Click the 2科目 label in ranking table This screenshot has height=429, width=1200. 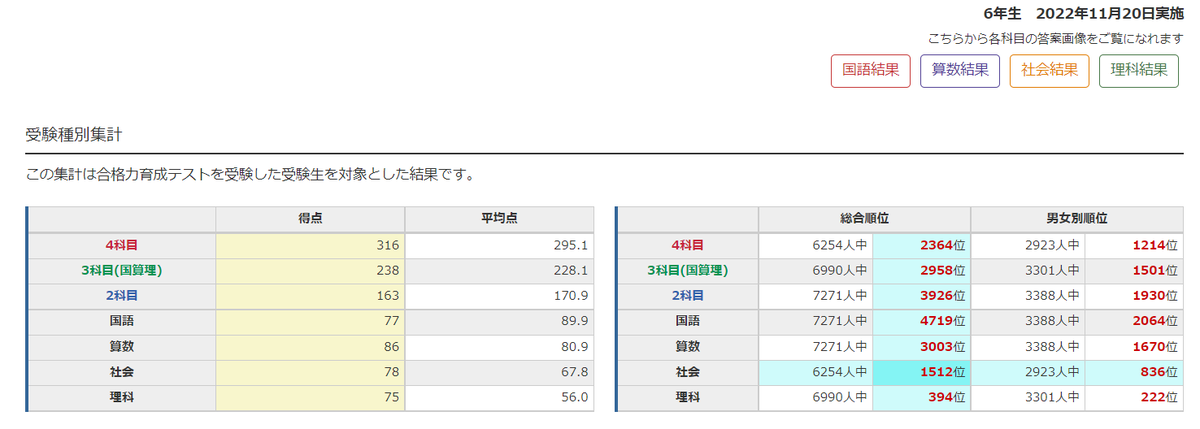[x=687, y=296]
